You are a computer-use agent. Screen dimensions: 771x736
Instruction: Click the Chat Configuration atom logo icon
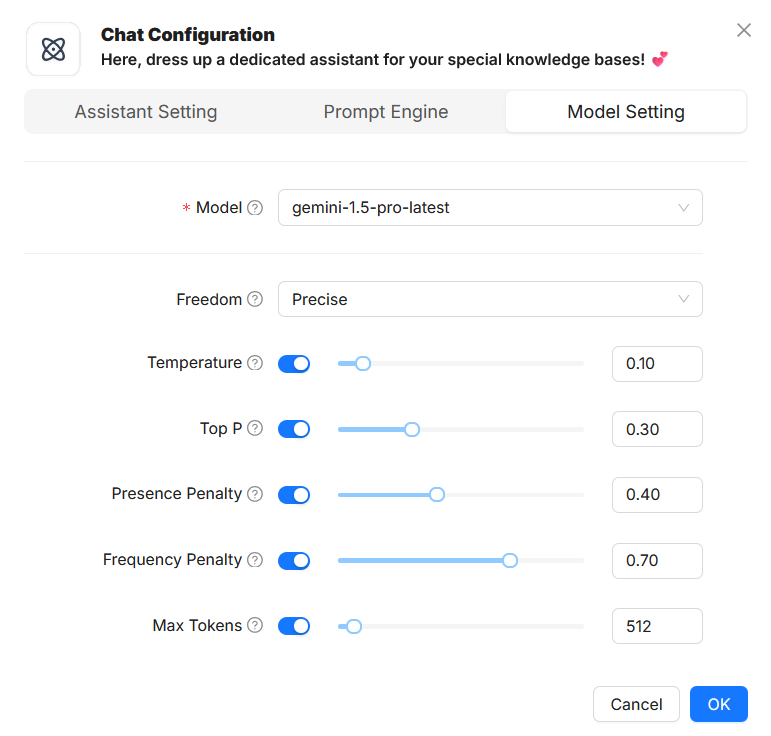point(53,49)
